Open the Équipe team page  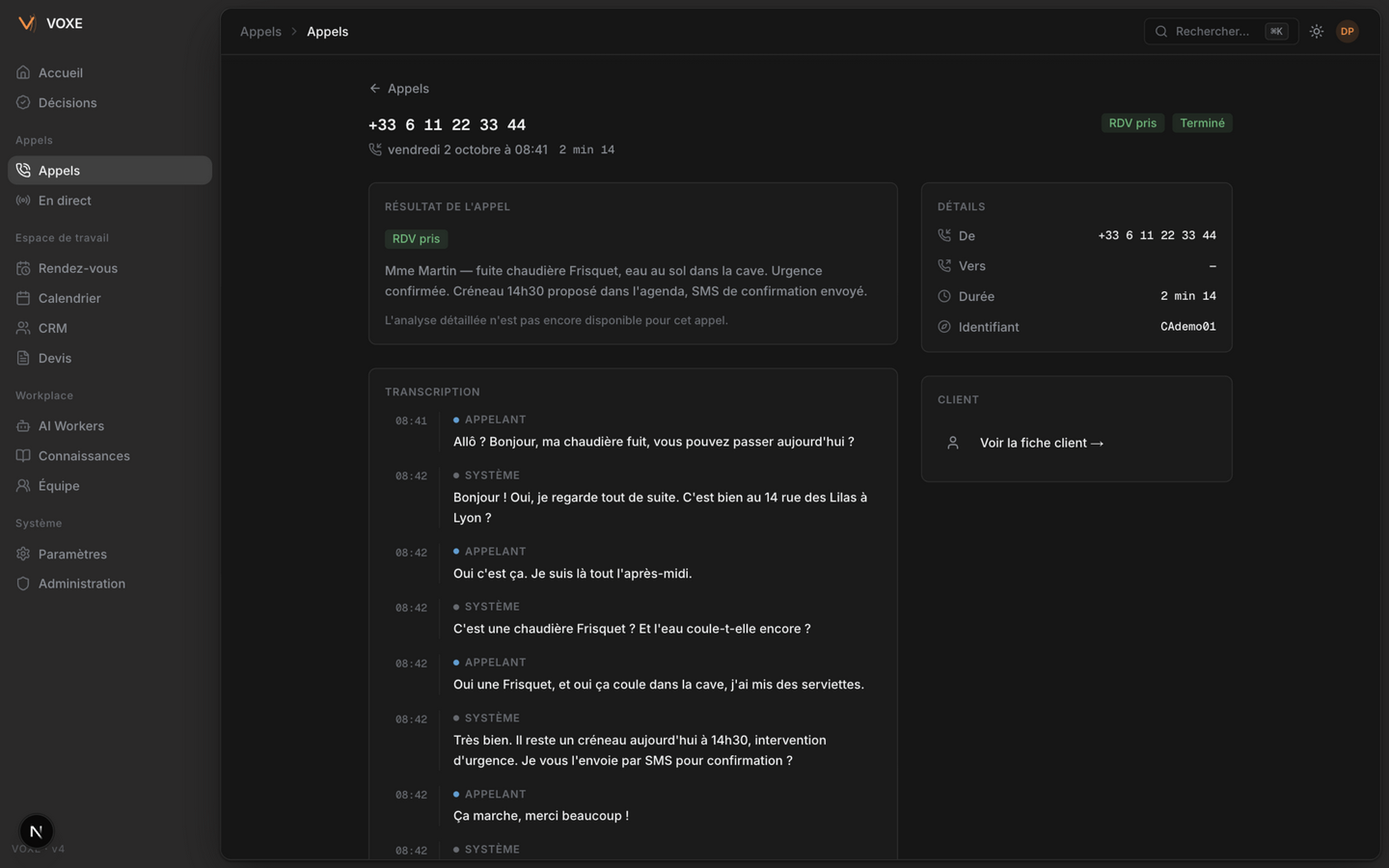[x=109, y=485]
